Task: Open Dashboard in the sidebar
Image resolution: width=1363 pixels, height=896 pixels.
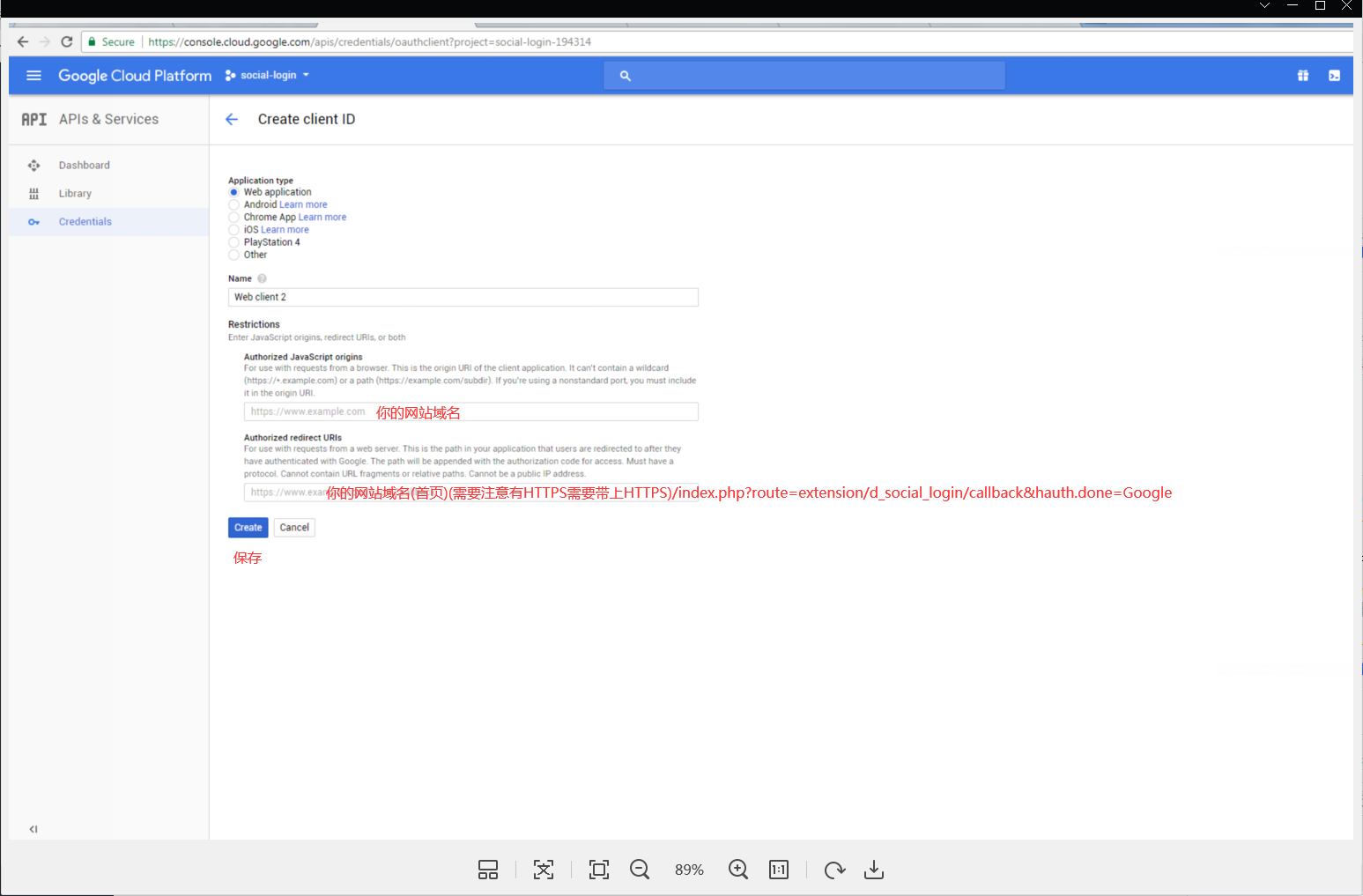Action: pos(85,166)
